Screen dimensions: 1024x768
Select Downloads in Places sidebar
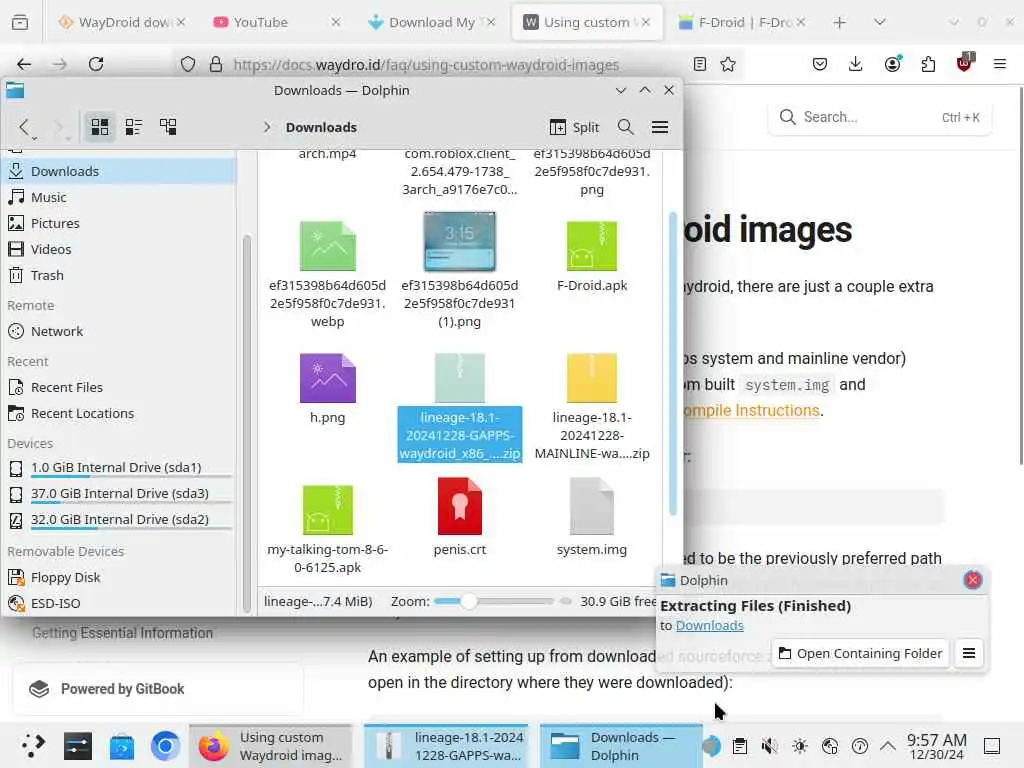pyautogui.click(x=120, y=171)
